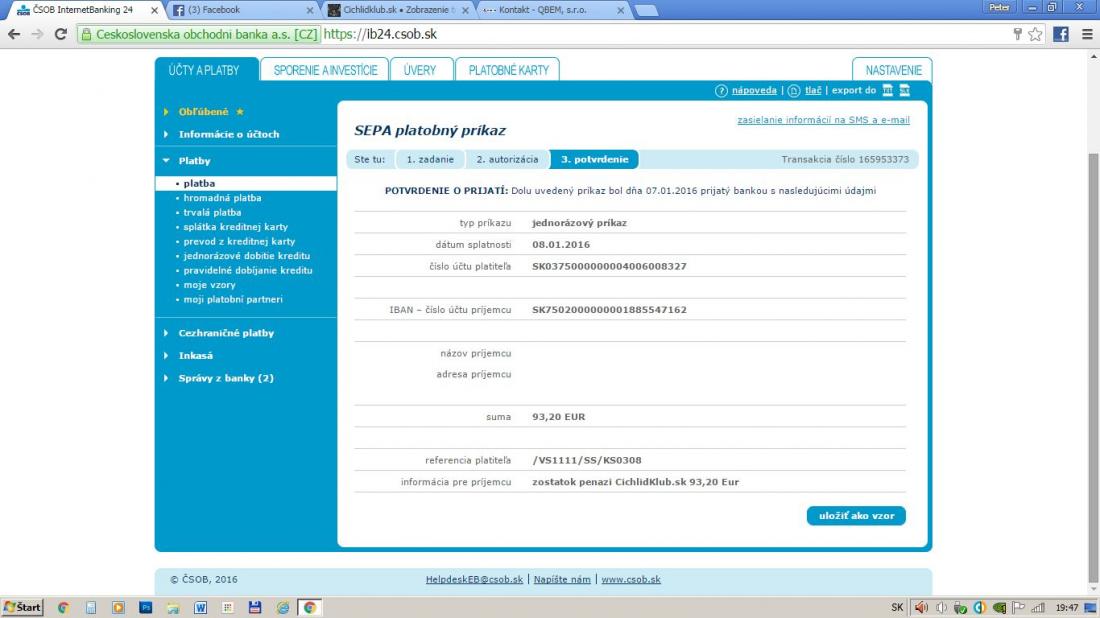1100x618 pixels.
Task: Open www.csob.sk footer link
Action: click(631, 579)
